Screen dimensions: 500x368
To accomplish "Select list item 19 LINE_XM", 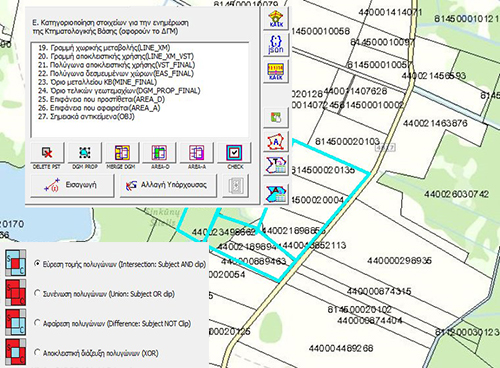I will (x=104, y=48).
